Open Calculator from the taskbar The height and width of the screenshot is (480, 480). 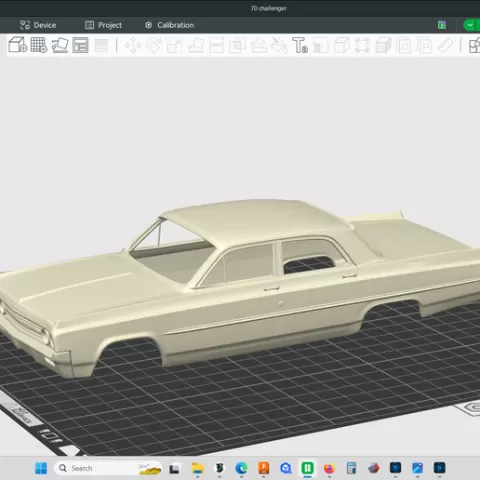pyautogui.click(x=351, y=468)
